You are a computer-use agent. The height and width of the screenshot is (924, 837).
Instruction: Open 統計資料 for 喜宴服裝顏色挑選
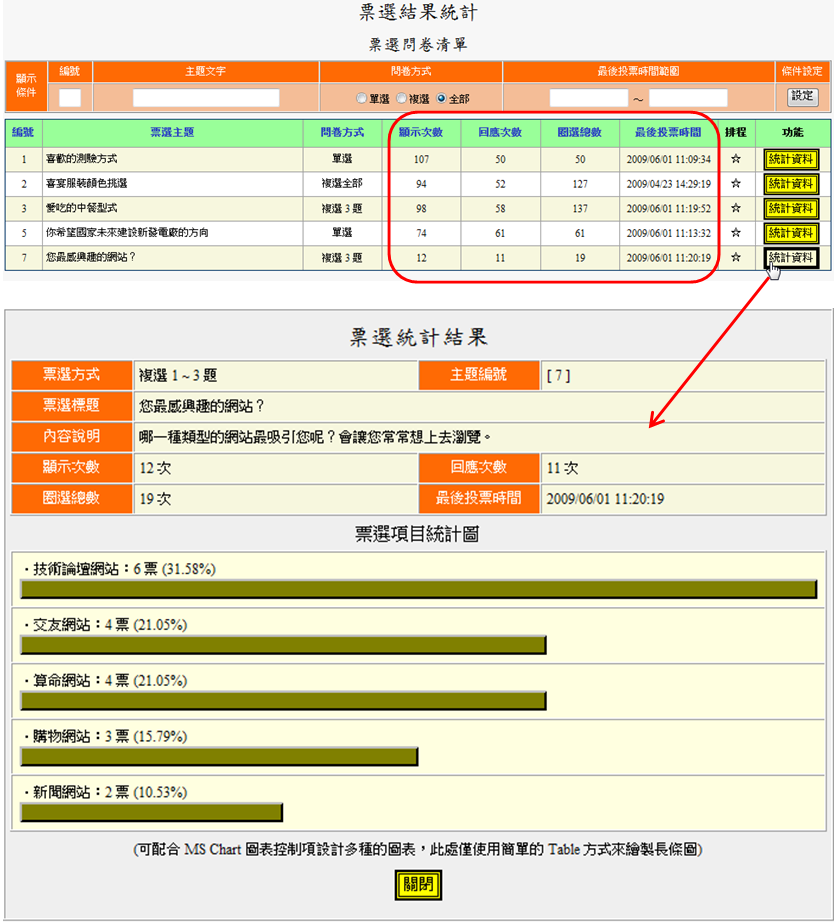point(791,184)
